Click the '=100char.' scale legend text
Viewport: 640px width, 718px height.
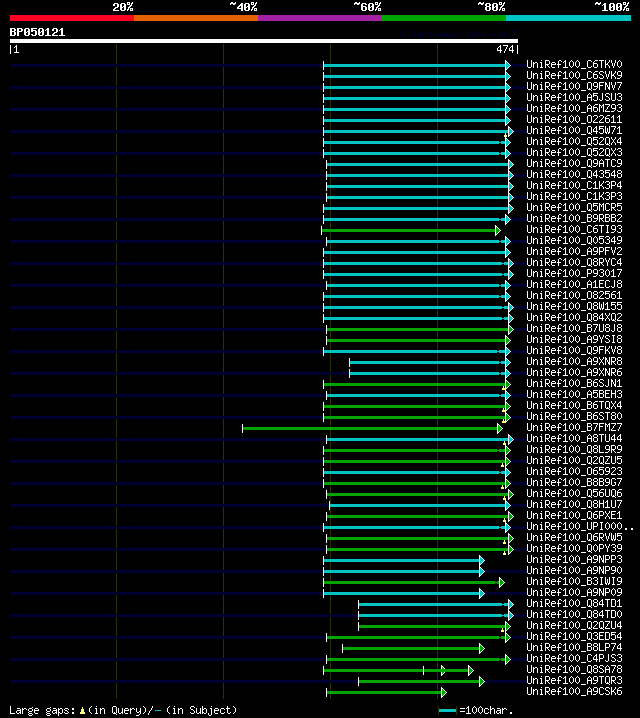(486, 710)
